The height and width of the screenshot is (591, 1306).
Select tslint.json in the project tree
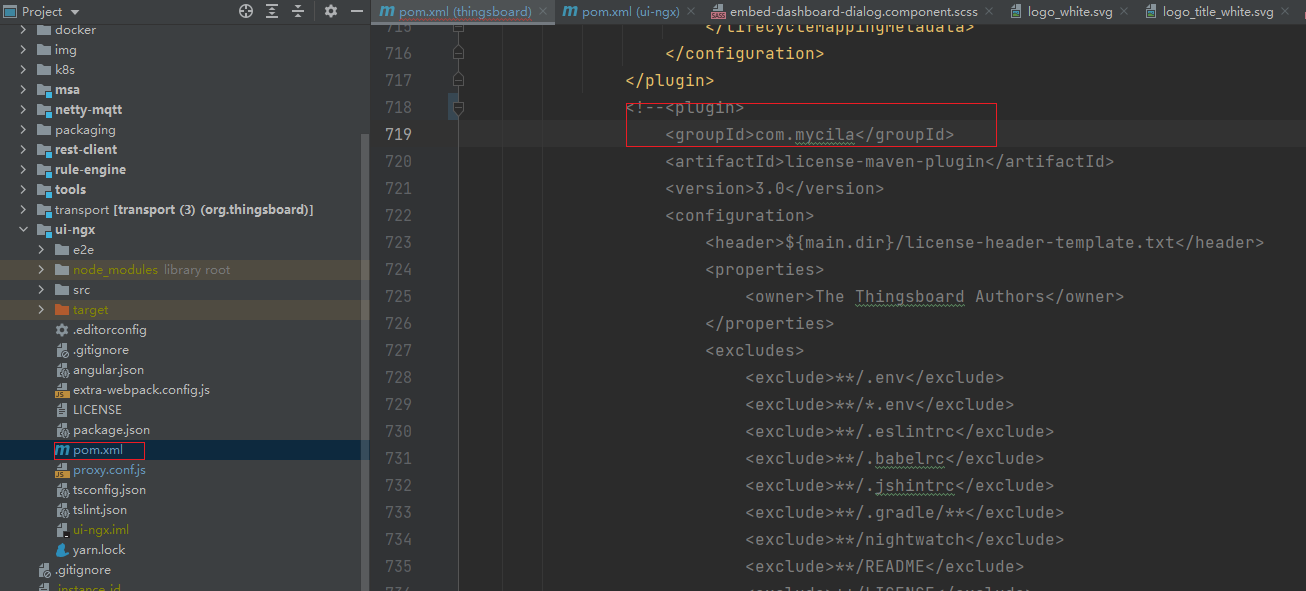(100, 510)
